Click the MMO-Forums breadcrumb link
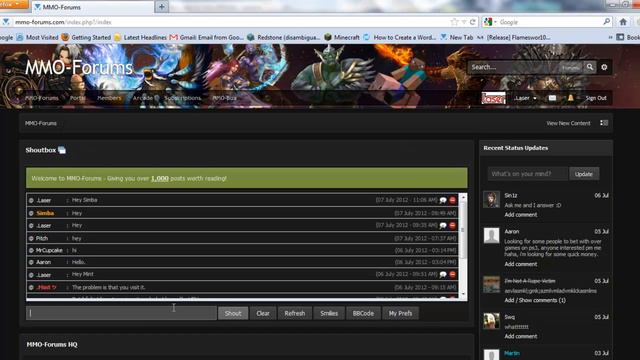 pos(41,123)
